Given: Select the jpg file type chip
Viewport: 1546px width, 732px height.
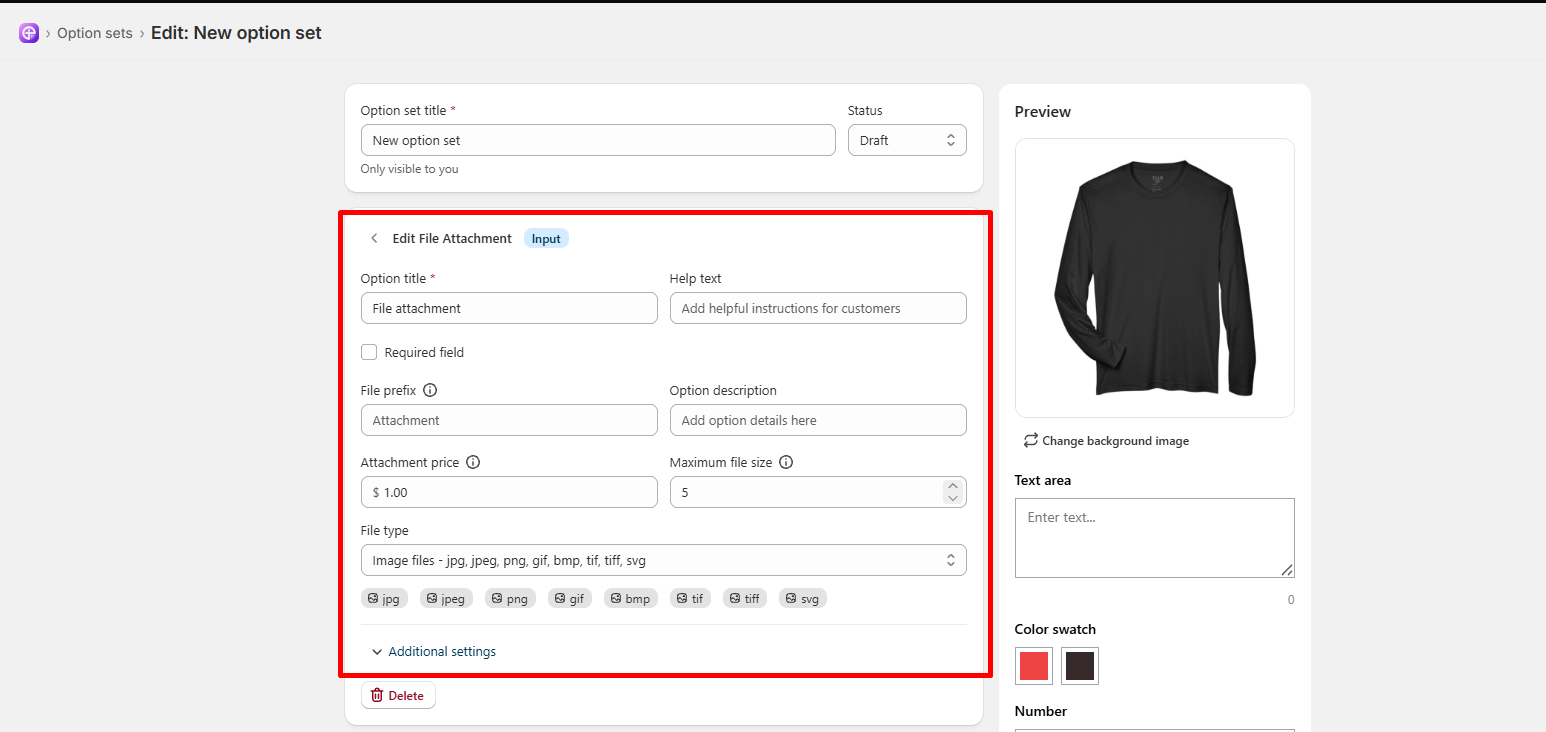Looking at the screenshot, I should pyautogui.click(x=384, y=599).
